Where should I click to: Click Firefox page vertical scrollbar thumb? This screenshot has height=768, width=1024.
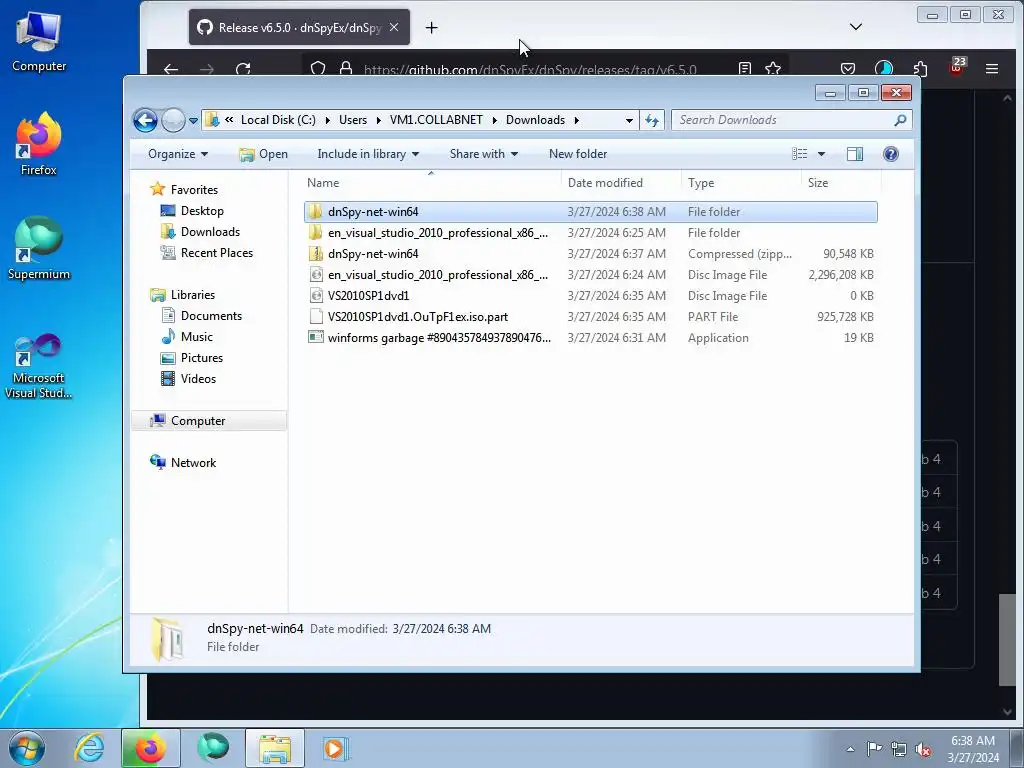tap(1007, 640)
